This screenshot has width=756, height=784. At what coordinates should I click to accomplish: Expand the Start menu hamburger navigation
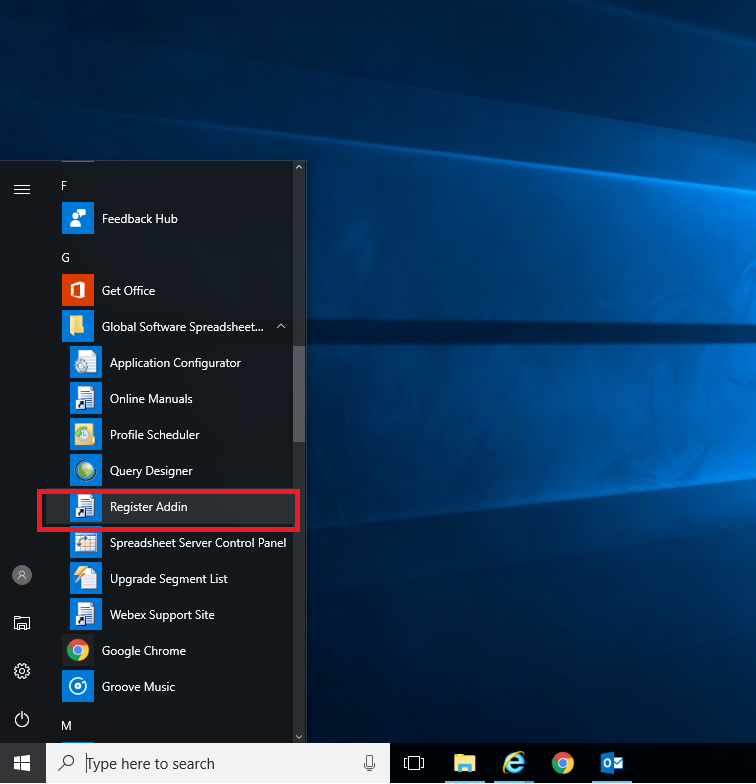[22, 189]
